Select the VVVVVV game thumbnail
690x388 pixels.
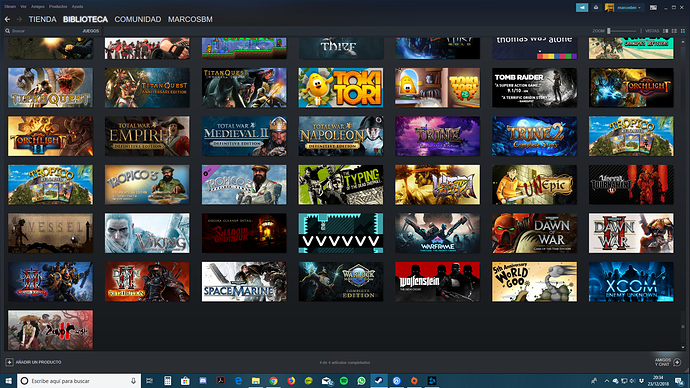tap(341, 233)
